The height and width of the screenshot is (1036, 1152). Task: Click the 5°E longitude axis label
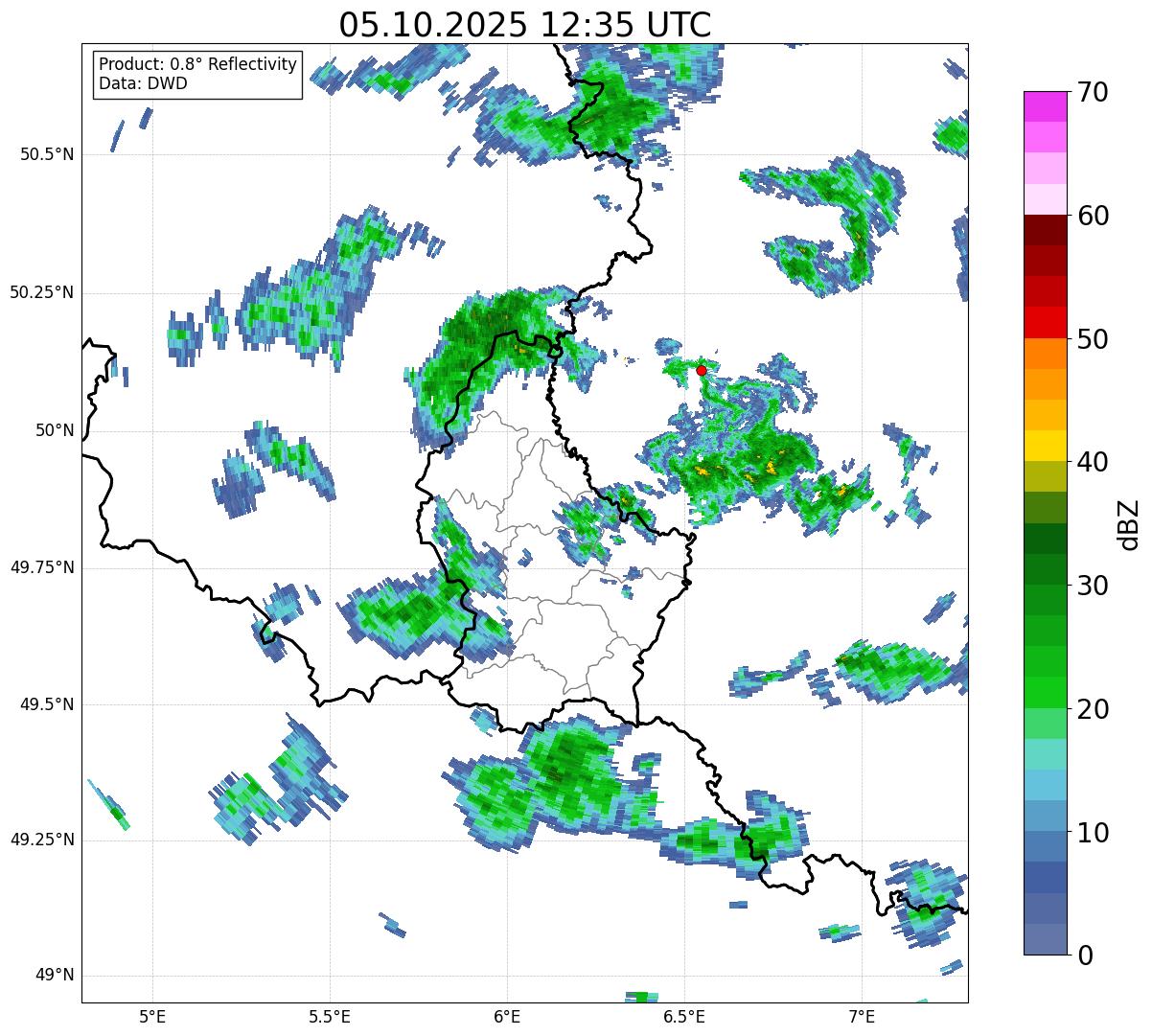click(152, 1015)
